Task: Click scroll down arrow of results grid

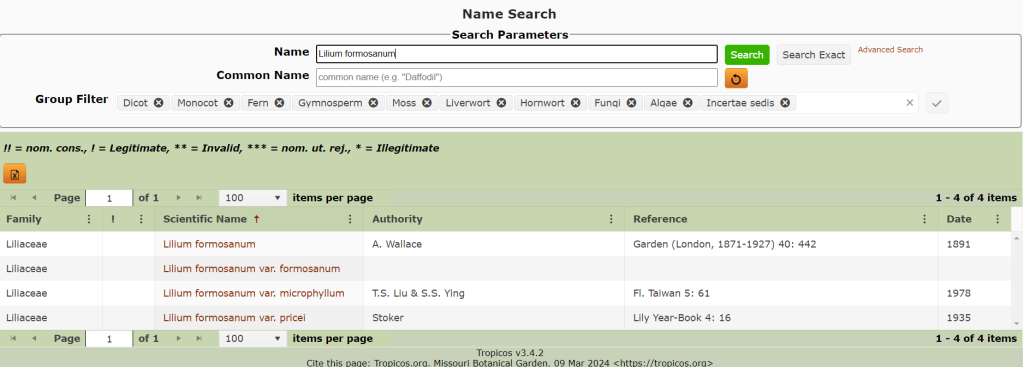Action: (x=1017, y=324)
